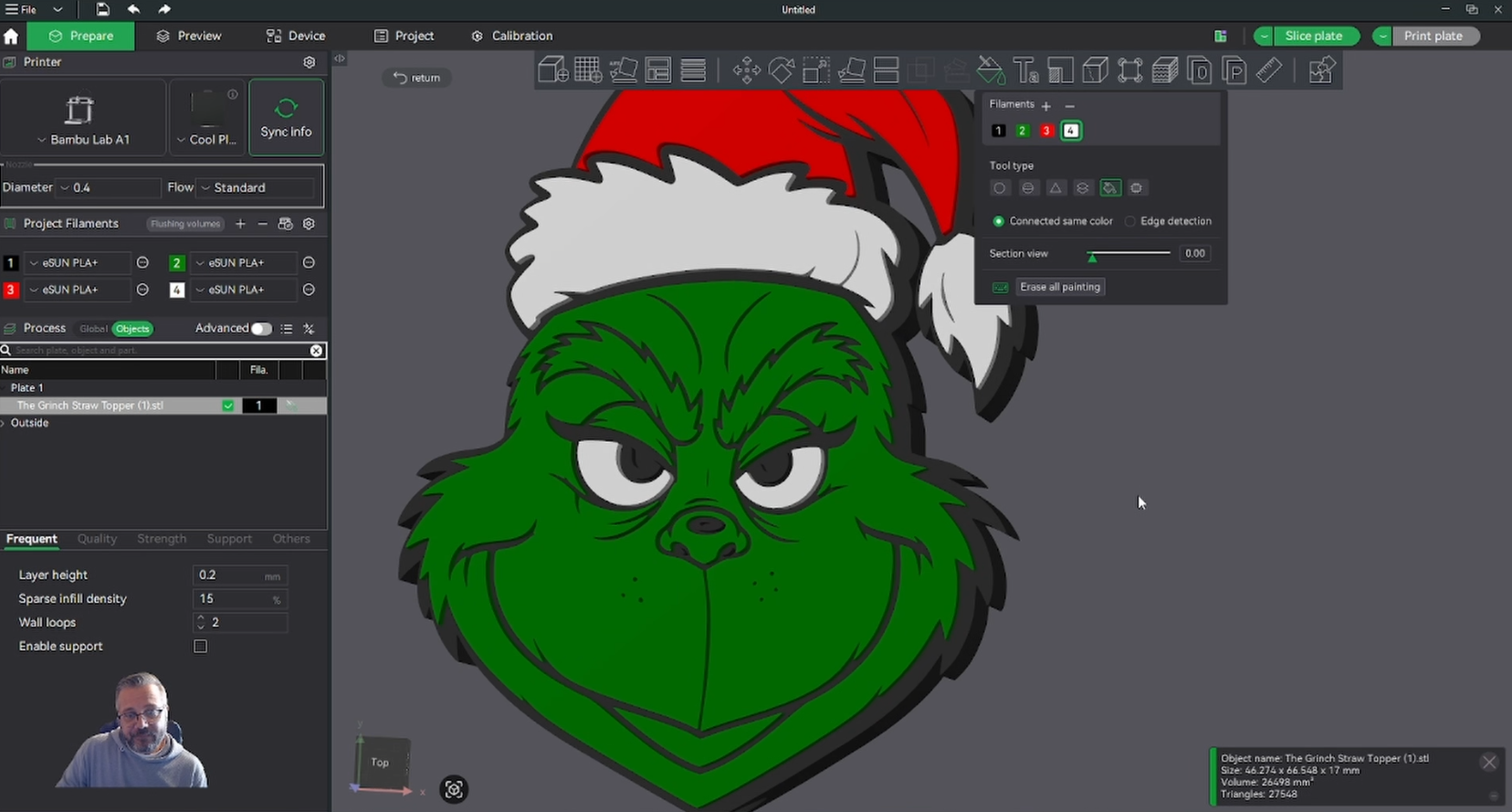The height and width of the screenshot is (812, 1512).
Task: Open the nozzle Flow Standard dropdown
Action: point(257,187)
